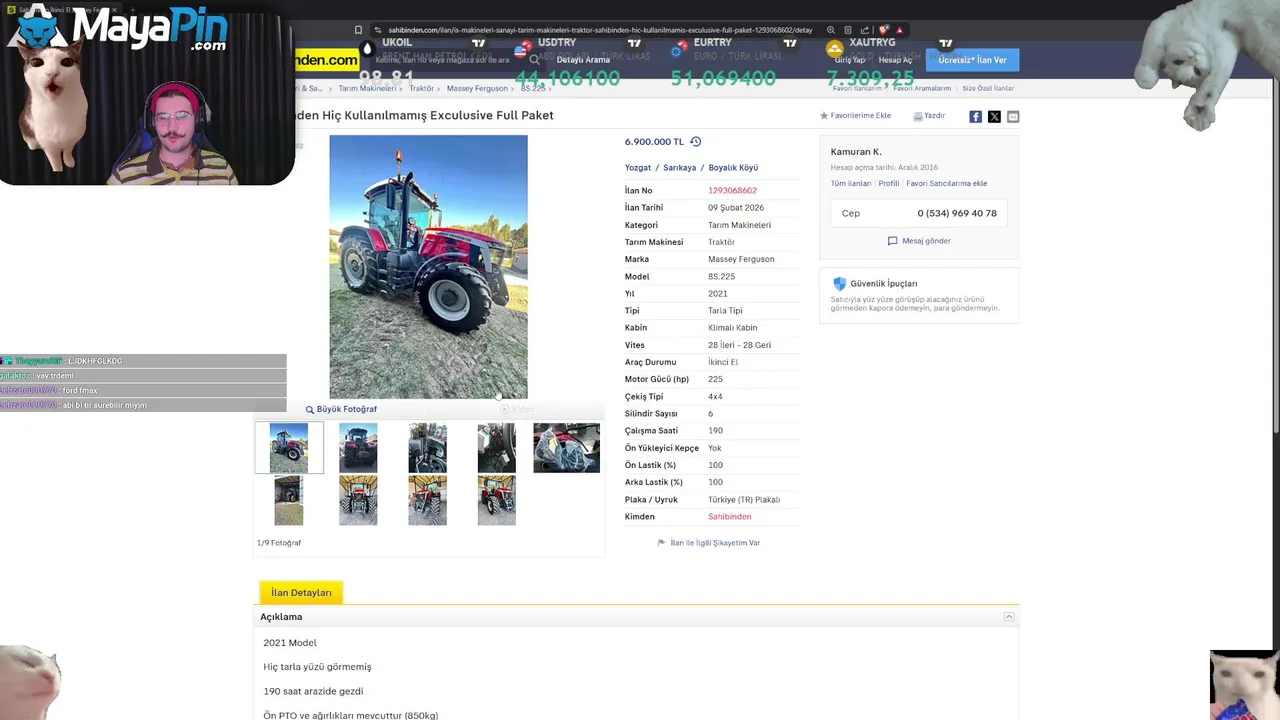Click the Sarıkaya location link
Image resolution: width=1280 pixels, height=720 pixels.
click(679, 168)
